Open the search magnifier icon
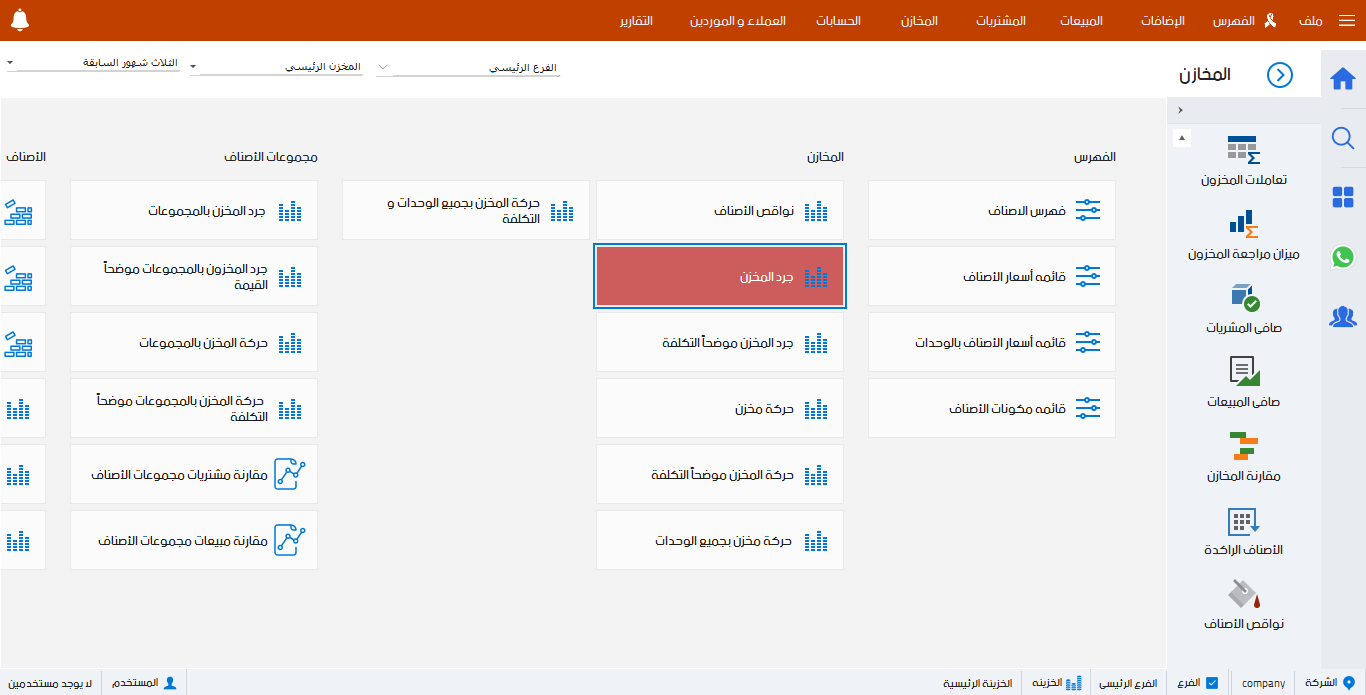The image size is (1366, 695). click(1343, 138)
